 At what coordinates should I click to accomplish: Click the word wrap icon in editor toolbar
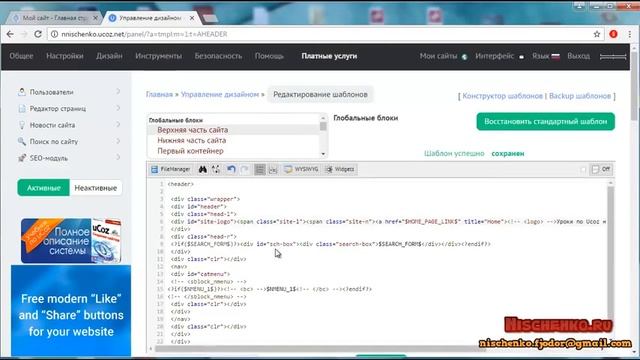point(273,169)
